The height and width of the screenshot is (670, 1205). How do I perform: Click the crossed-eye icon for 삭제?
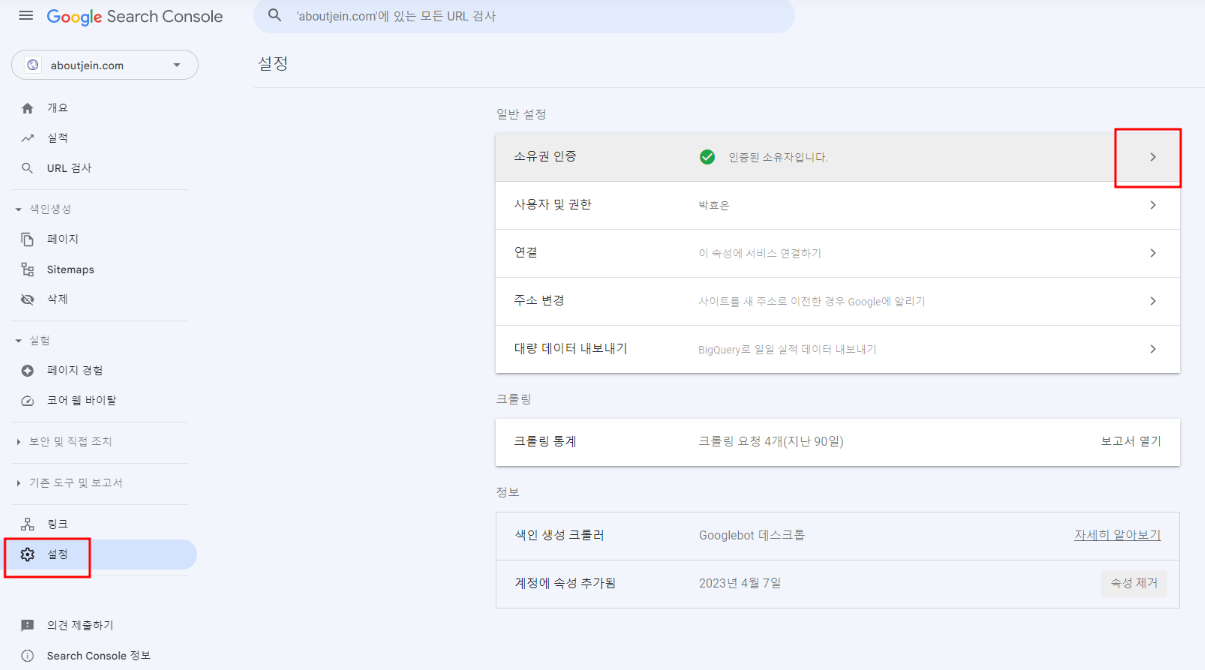pos(28,300)
